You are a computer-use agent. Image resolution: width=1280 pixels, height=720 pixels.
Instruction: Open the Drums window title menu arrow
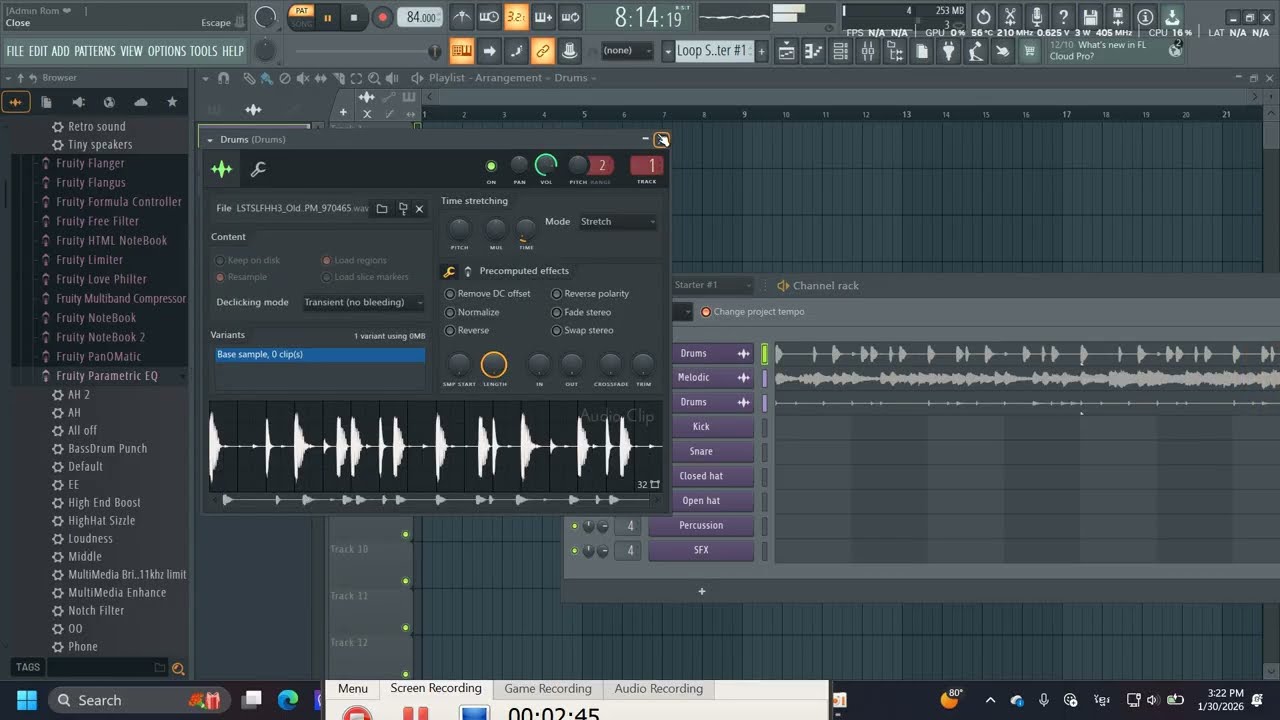coord(210,139)
